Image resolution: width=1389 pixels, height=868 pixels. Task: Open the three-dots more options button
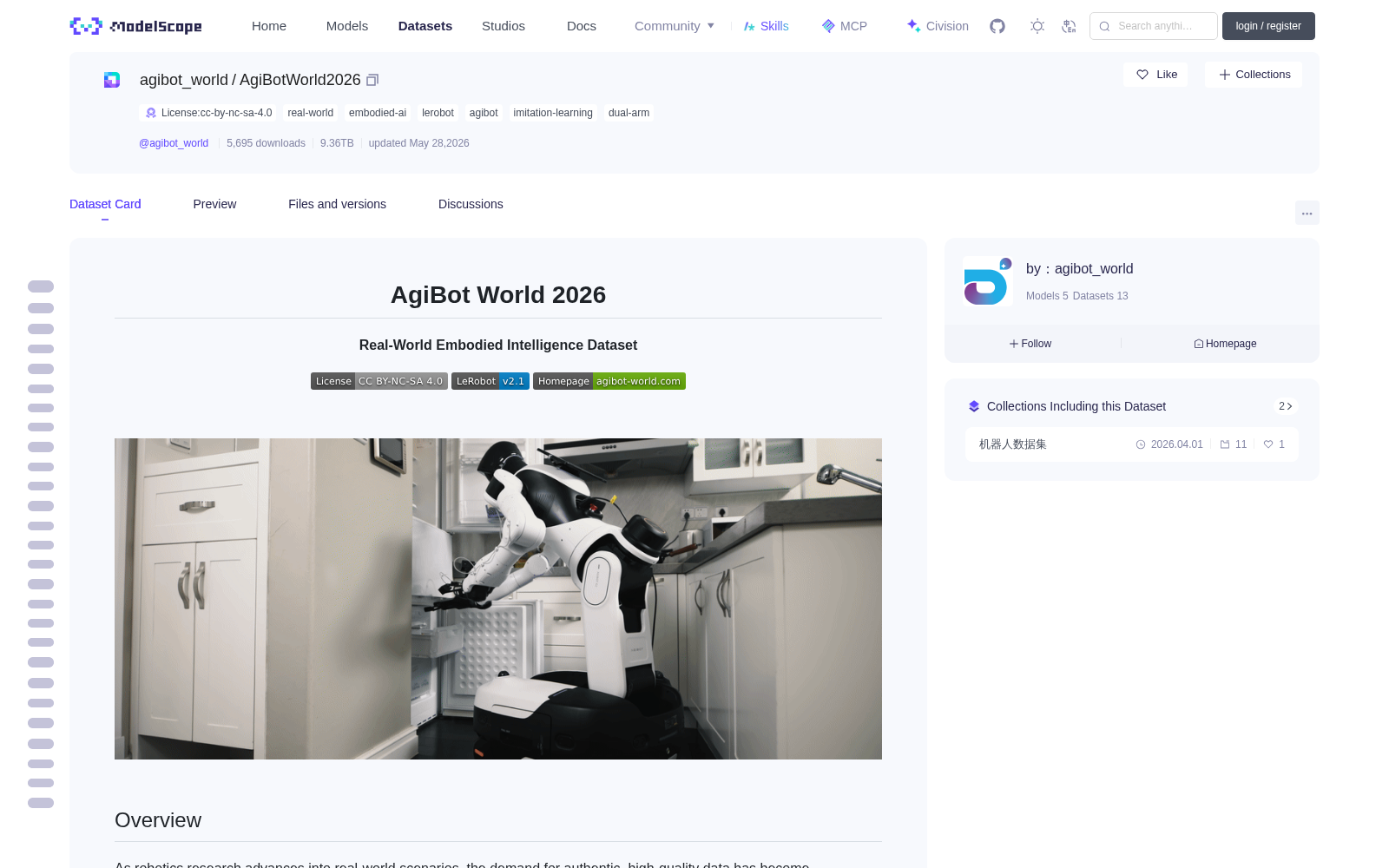pyautogui.click(x=1307, y=213)
